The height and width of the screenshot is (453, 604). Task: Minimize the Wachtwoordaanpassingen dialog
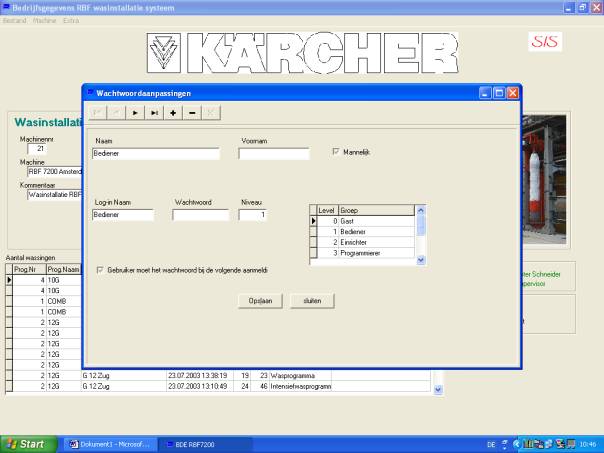485,93
